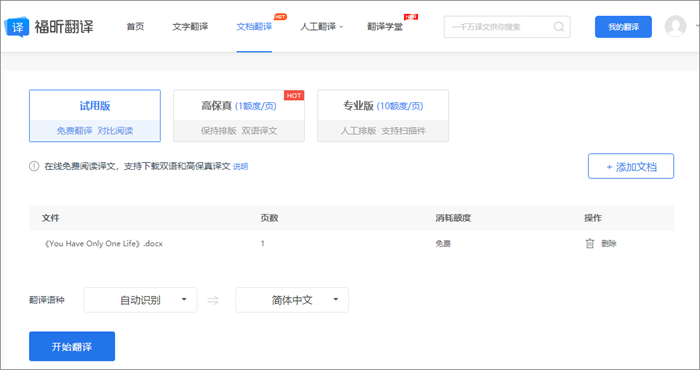The width and height of the screenshot is (700, 370).
Task: Open 首页 home page
Action: (x=135, y=27)
